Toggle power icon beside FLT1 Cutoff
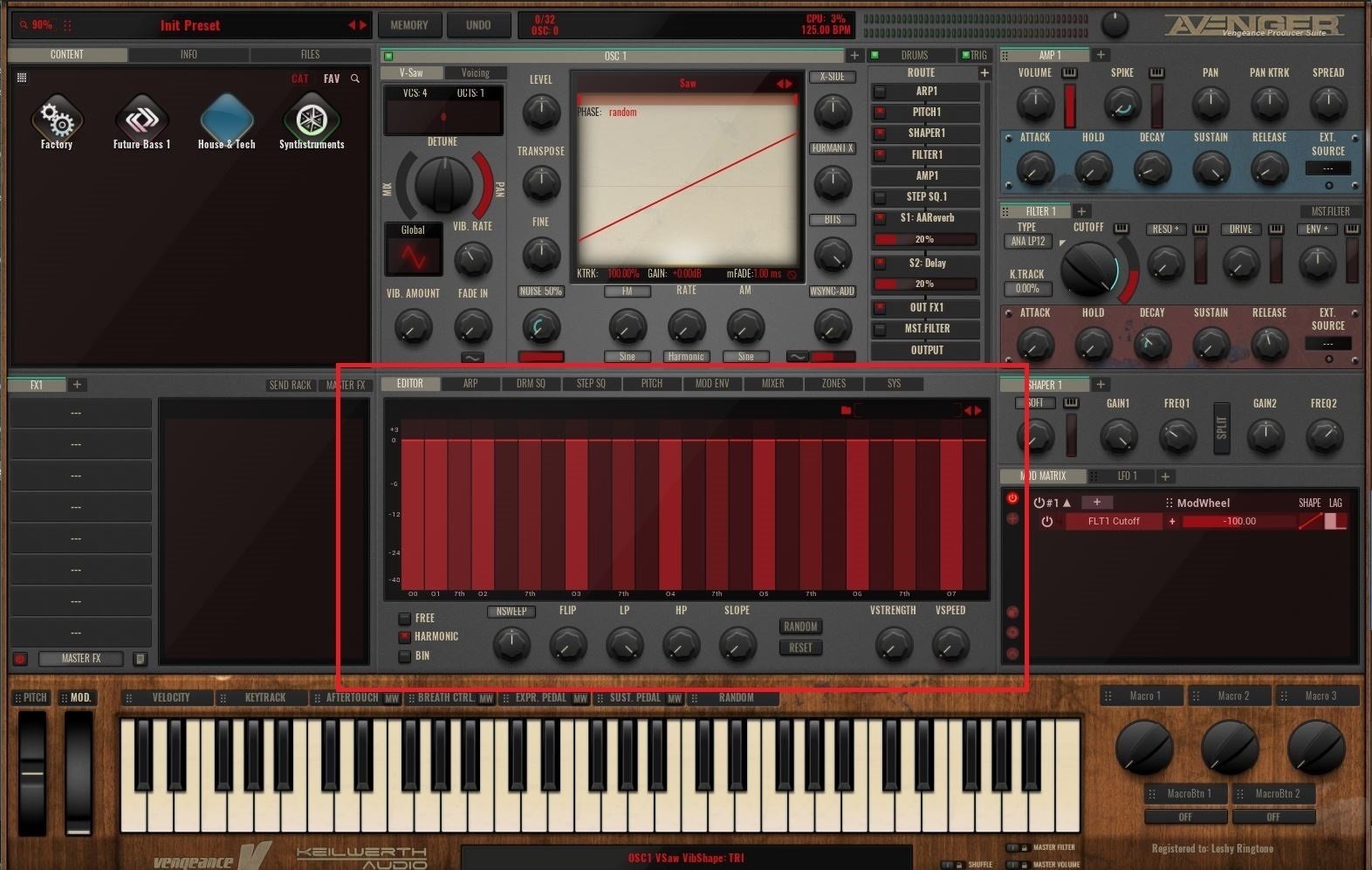This screenshot has width=1372, height=870. coord(1046,522)
